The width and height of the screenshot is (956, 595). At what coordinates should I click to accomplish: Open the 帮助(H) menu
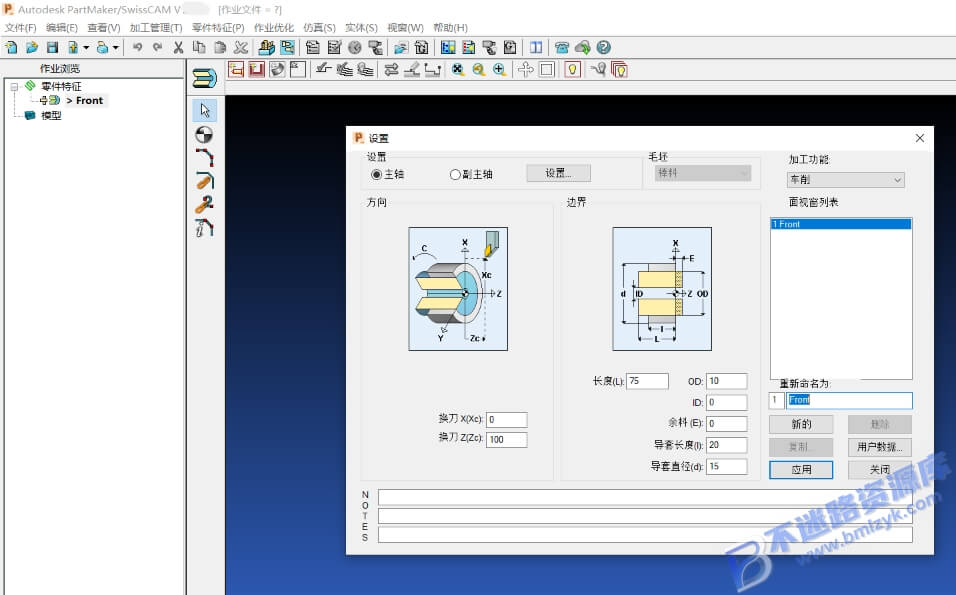click(x=450, y=27)
